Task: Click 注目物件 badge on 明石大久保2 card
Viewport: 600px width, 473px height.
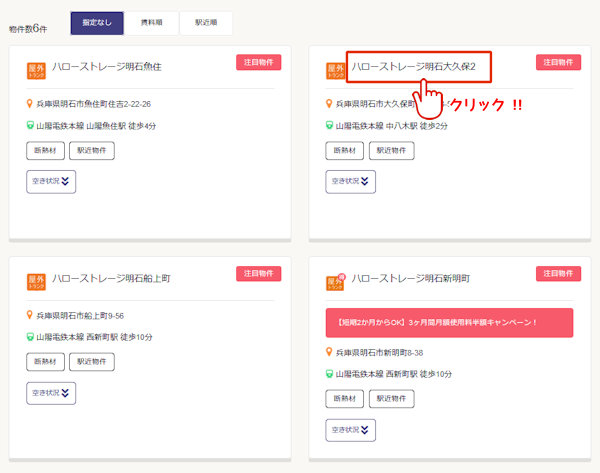Action: (558, 62)
